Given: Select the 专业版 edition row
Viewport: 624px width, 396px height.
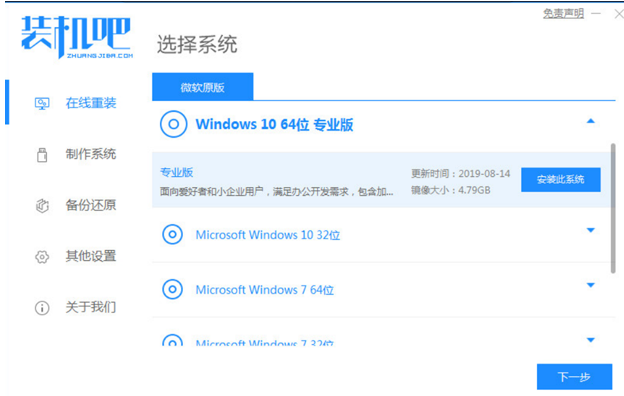Looking at the screenshot, I should [x=381, y=180].
